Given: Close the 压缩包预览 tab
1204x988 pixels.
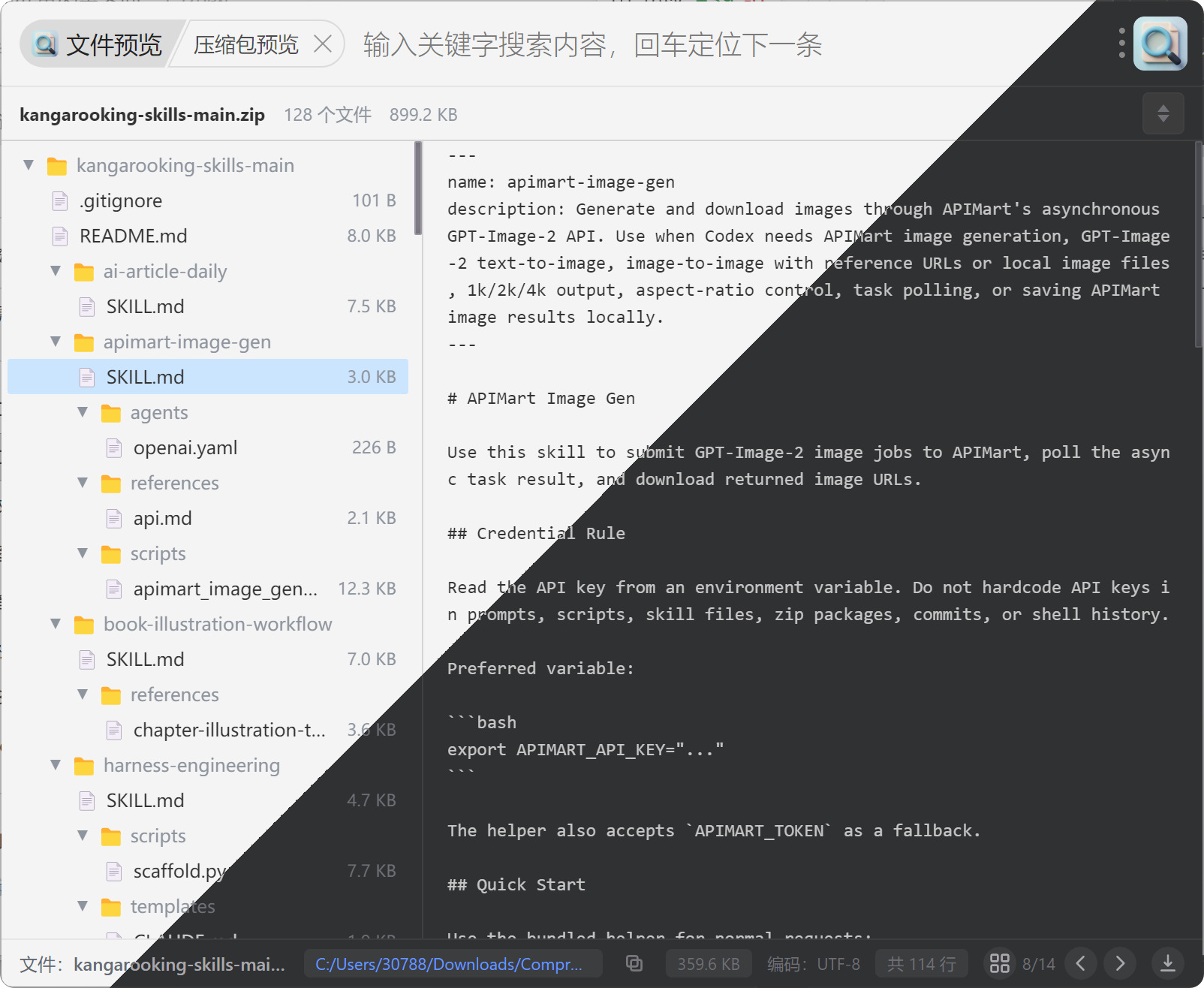Looking at the screenshot, I should 323,44.
